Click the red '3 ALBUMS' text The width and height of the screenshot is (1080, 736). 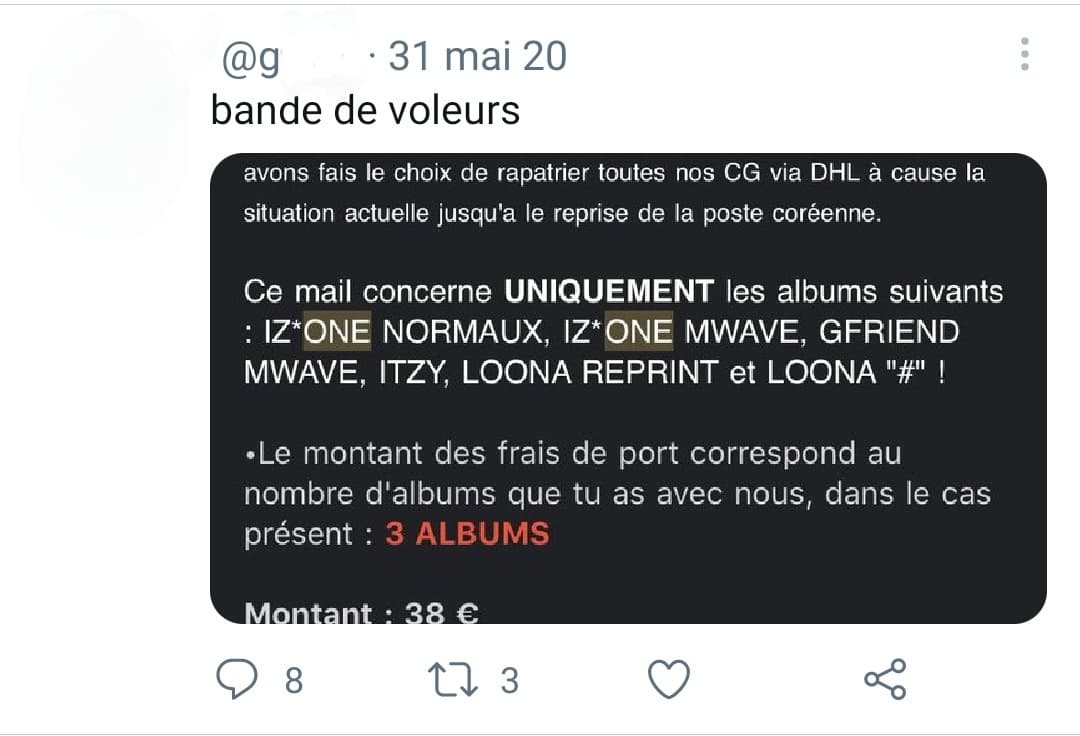tap(468, 534)
